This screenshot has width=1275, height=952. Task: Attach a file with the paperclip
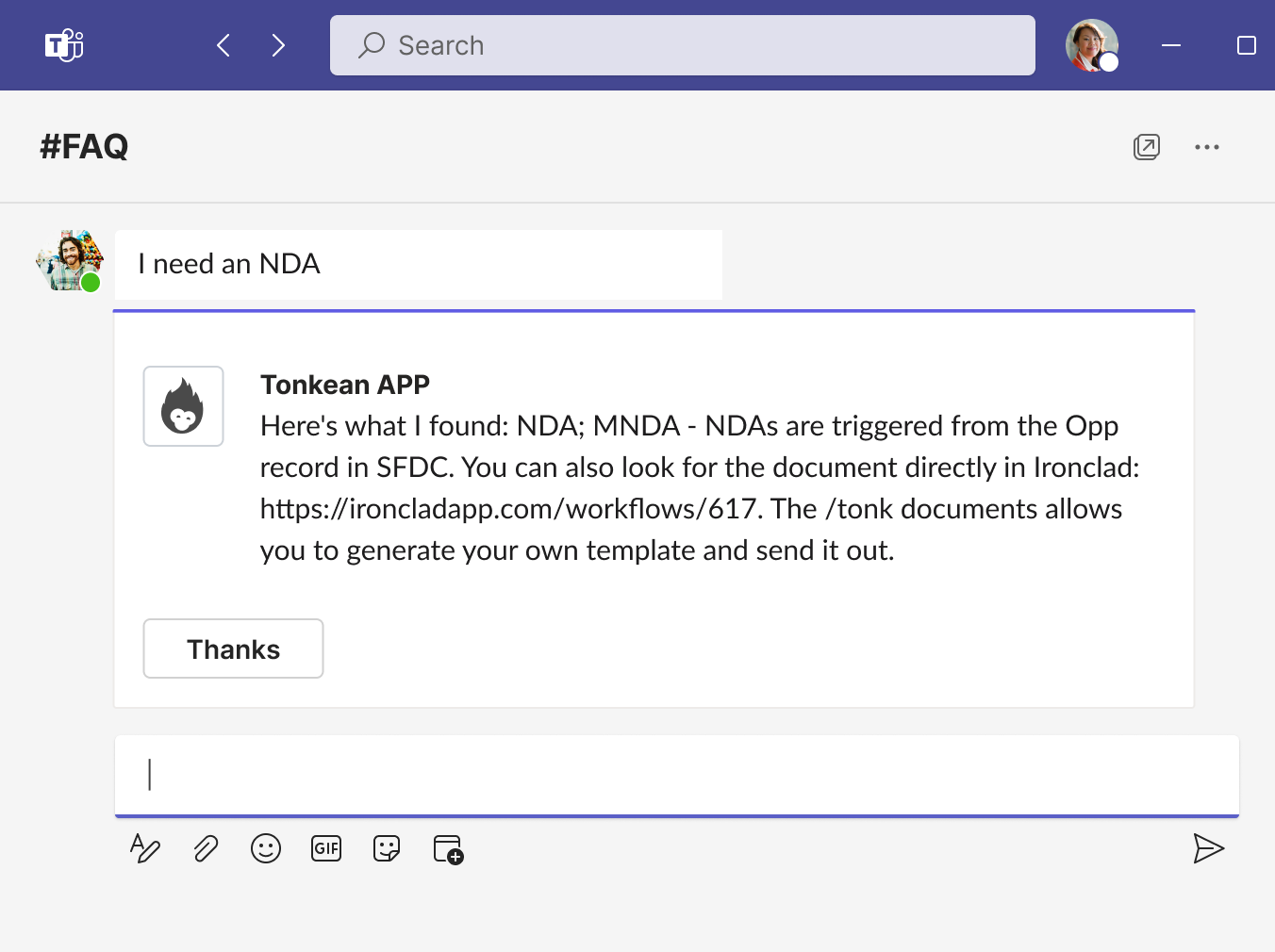click(x=206, y=848)
